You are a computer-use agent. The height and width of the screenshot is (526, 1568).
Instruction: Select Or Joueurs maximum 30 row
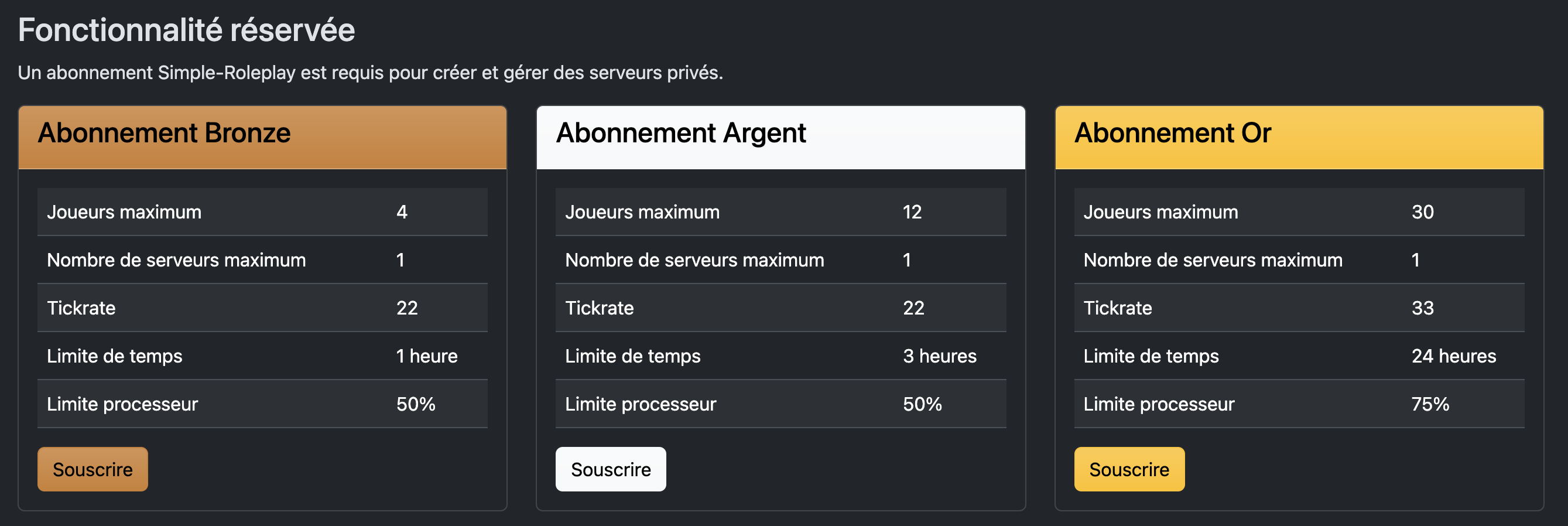point(1299,212)
